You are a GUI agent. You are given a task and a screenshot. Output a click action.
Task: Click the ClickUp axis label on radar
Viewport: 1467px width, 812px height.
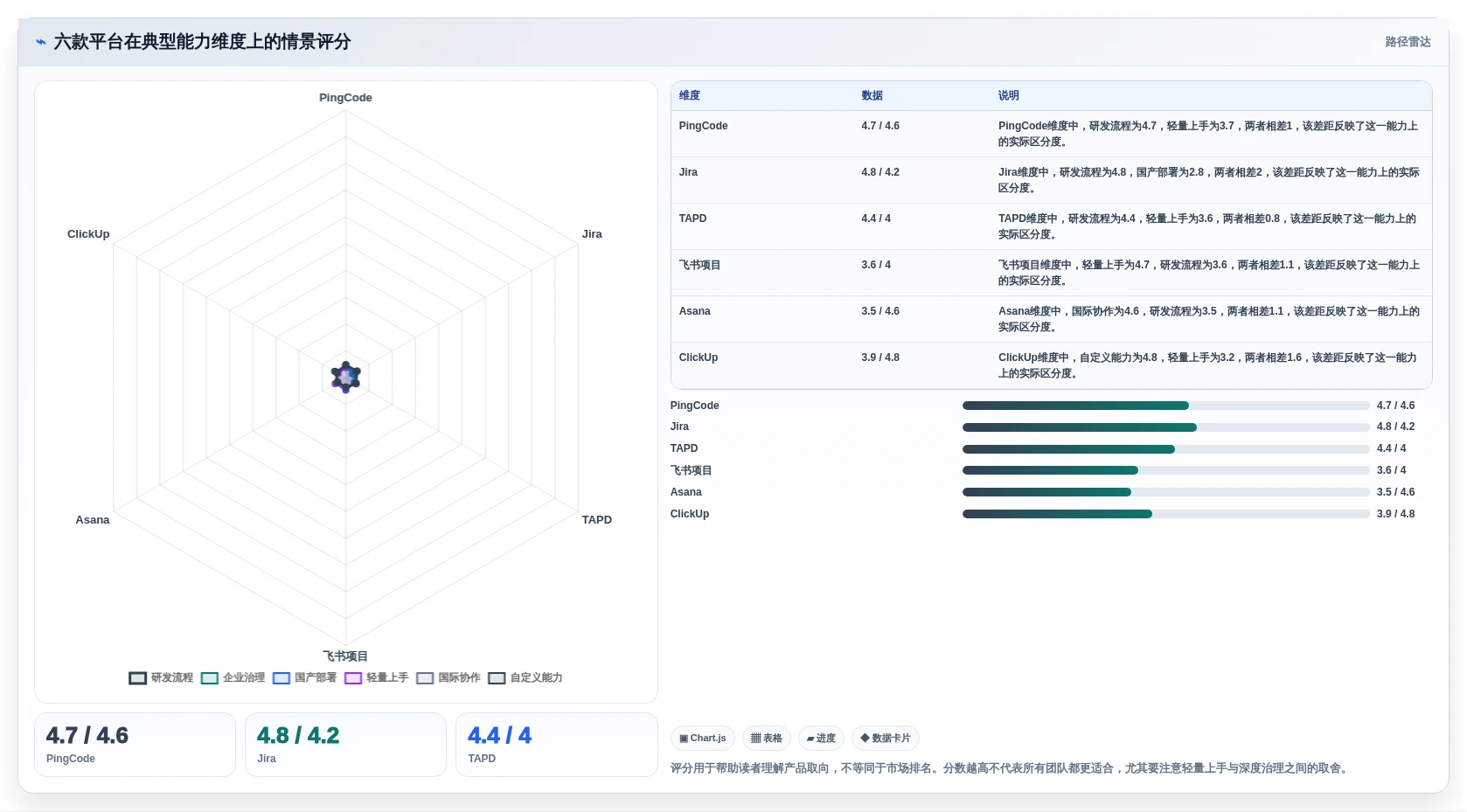coord(88,234)
